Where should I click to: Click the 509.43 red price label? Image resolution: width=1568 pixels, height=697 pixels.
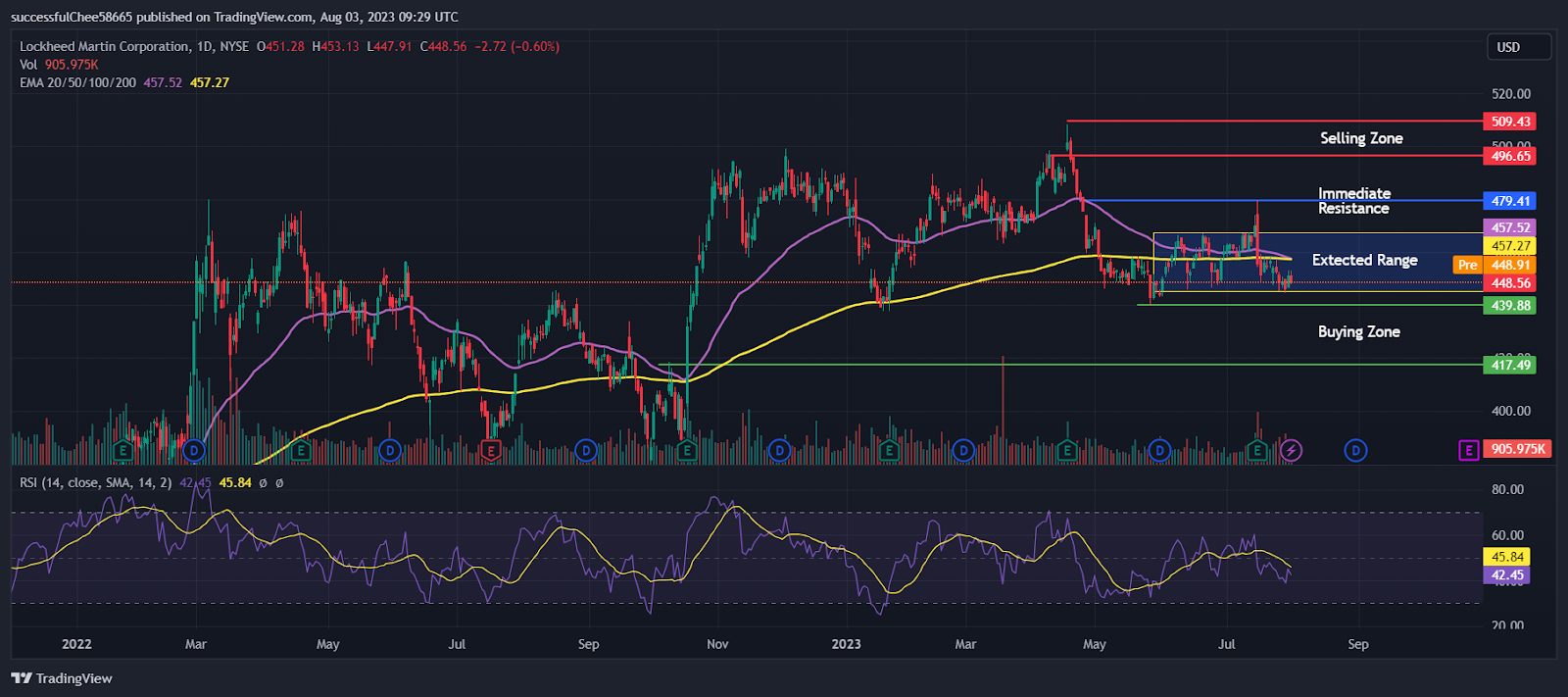pos(1510,122)
